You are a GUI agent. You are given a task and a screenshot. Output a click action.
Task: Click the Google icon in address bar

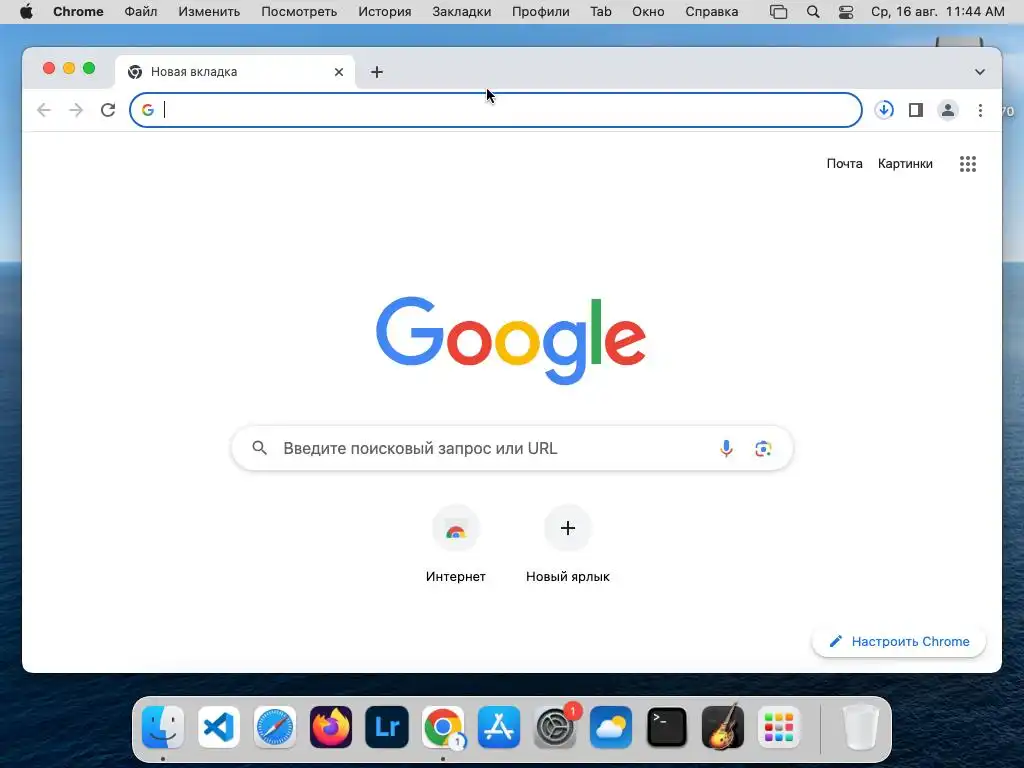coord(148,110)
